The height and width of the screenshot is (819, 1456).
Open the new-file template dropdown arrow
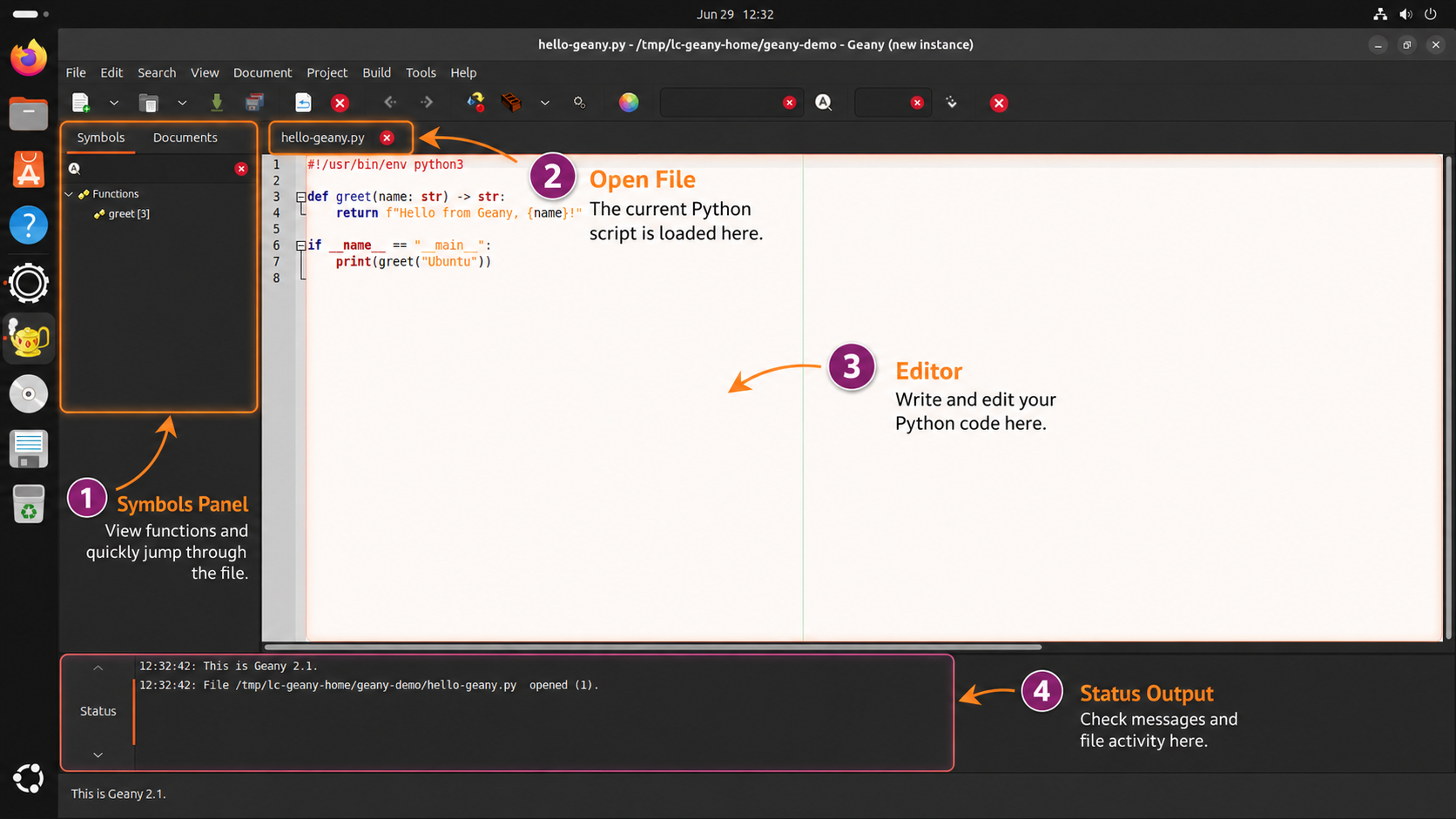click(x=114, y=103)
